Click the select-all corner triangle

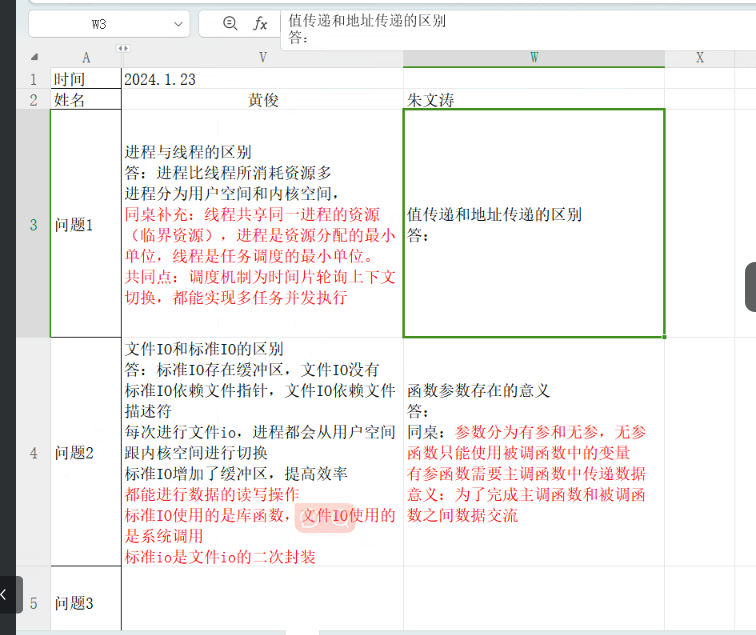[35, 58]
